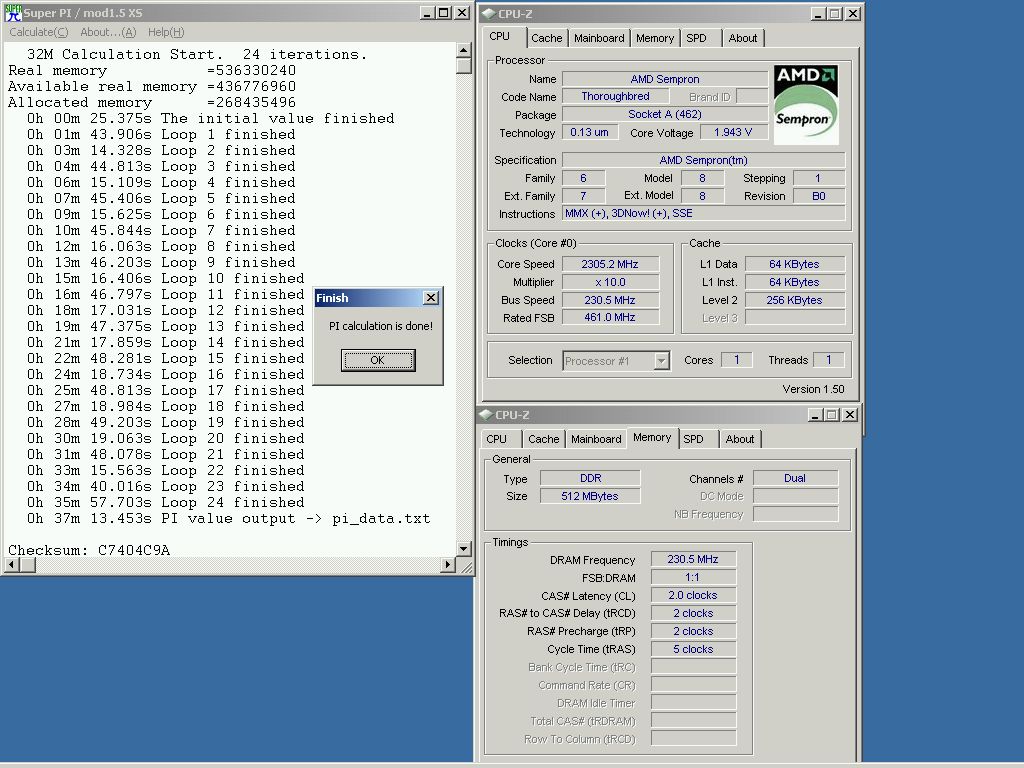Click the memory Type value DDR
The width and height of the screenshot is (1024, 768).
[x=590, y=478]
